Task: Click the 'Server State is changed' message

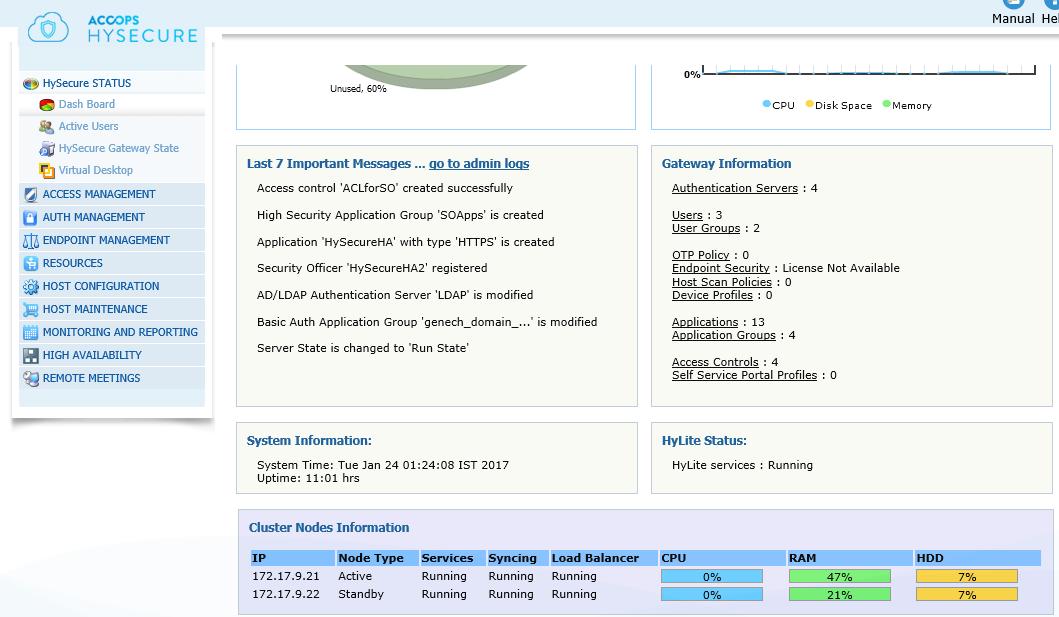Action: click(x=363, y=348)
